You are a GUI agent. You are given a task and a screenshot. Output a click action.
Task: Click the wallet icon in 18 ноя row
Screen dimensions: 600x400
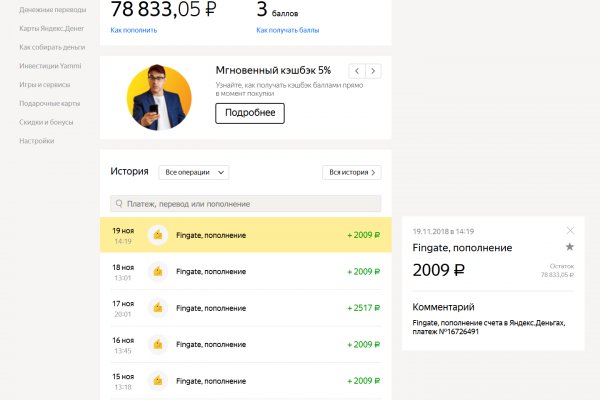click(x=157, y=271)
